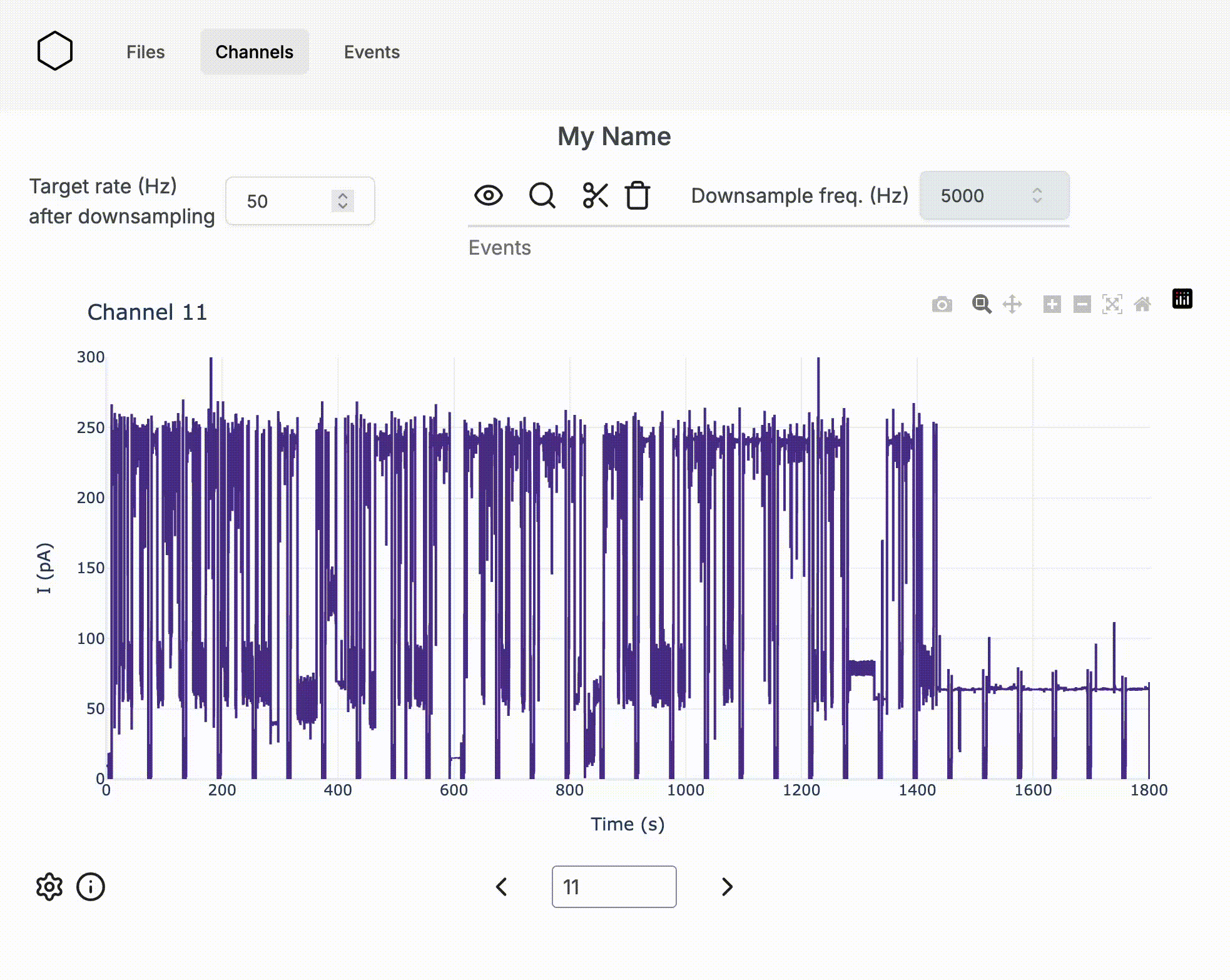Switch to the Events tab
The width and height of the screenshot is (1230, 980).
tap(372, 52)
